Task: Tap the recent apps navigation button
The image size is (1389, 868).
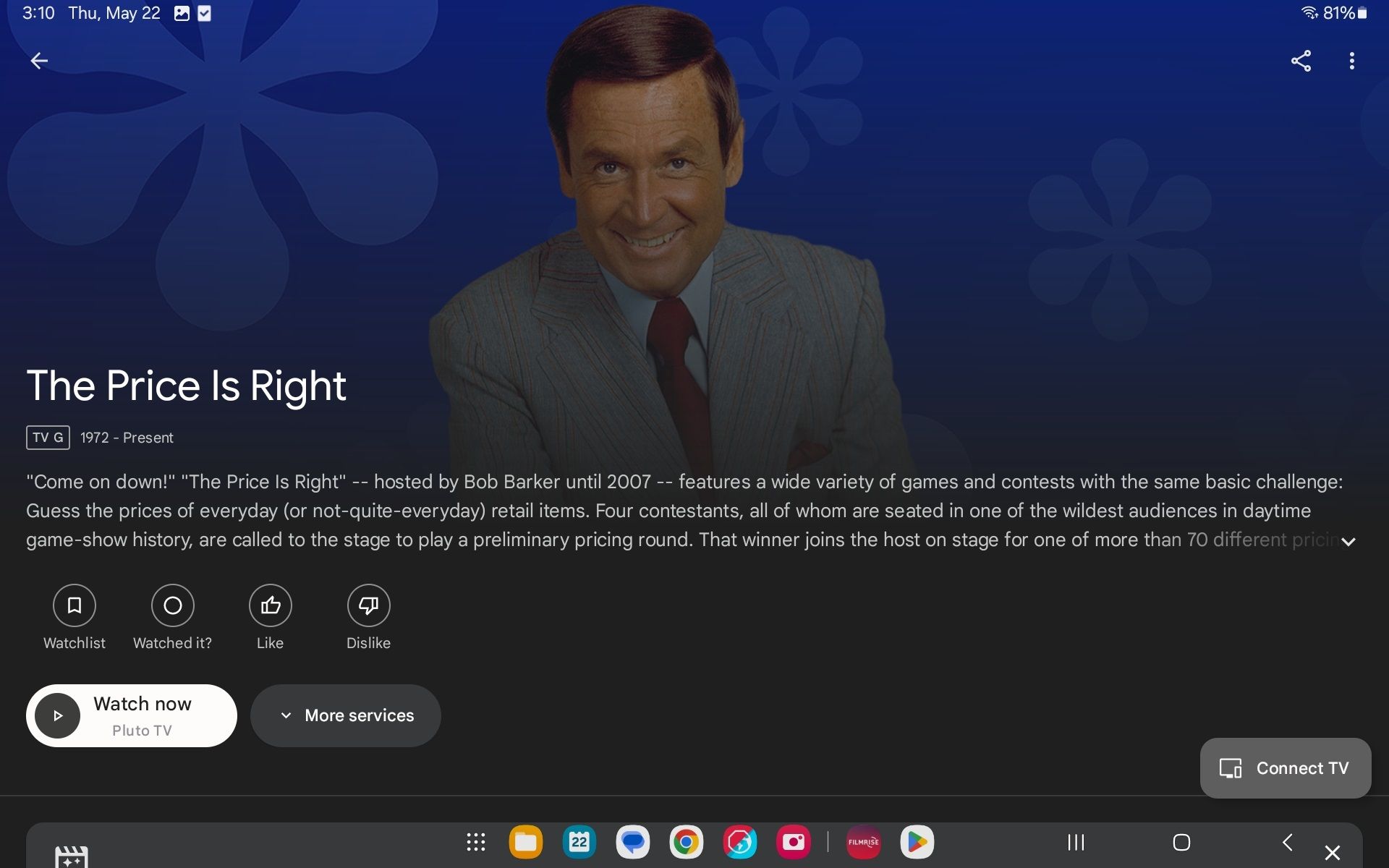Action: (x=1076, y=842)
